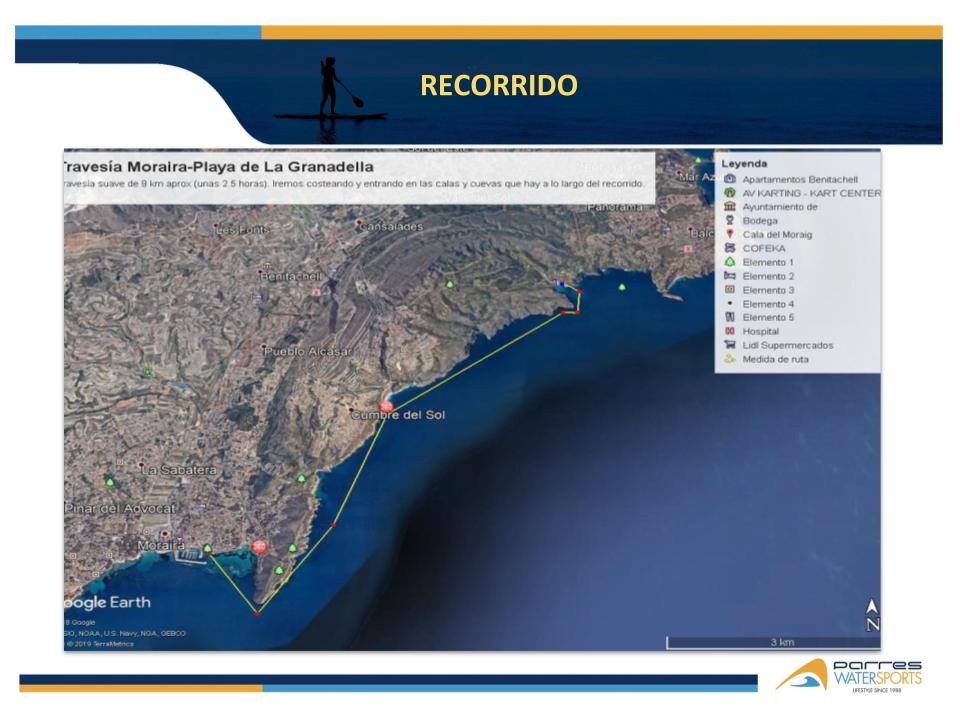960x720 pixels.
Task: Click the AV Karting legend icon
Action: pos(729,193)
